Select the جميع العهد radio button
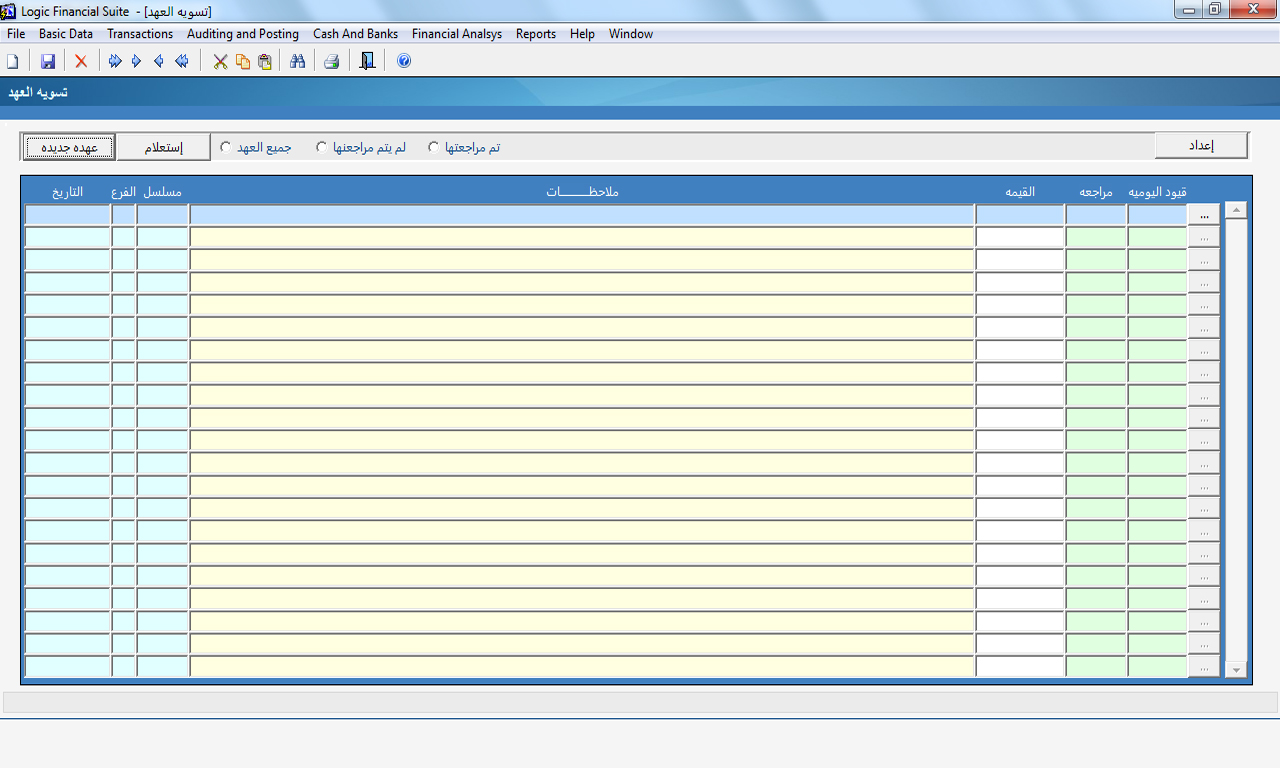The width and height of the screenshot is (1280, 768). (x=226, y=147)
